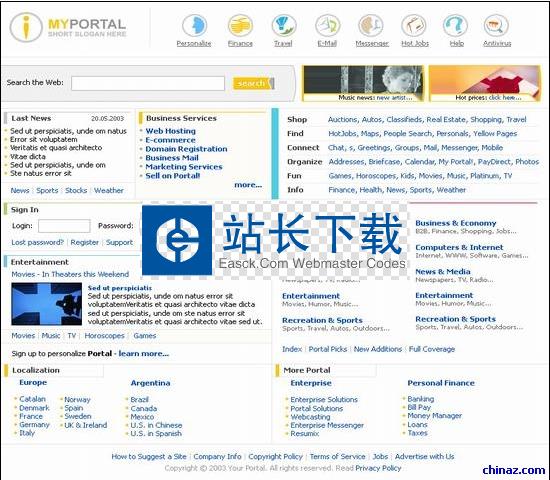The height and width of the screenshot is (480, 550).
Task: Click the yellow search button
Action: coord(253,84)
